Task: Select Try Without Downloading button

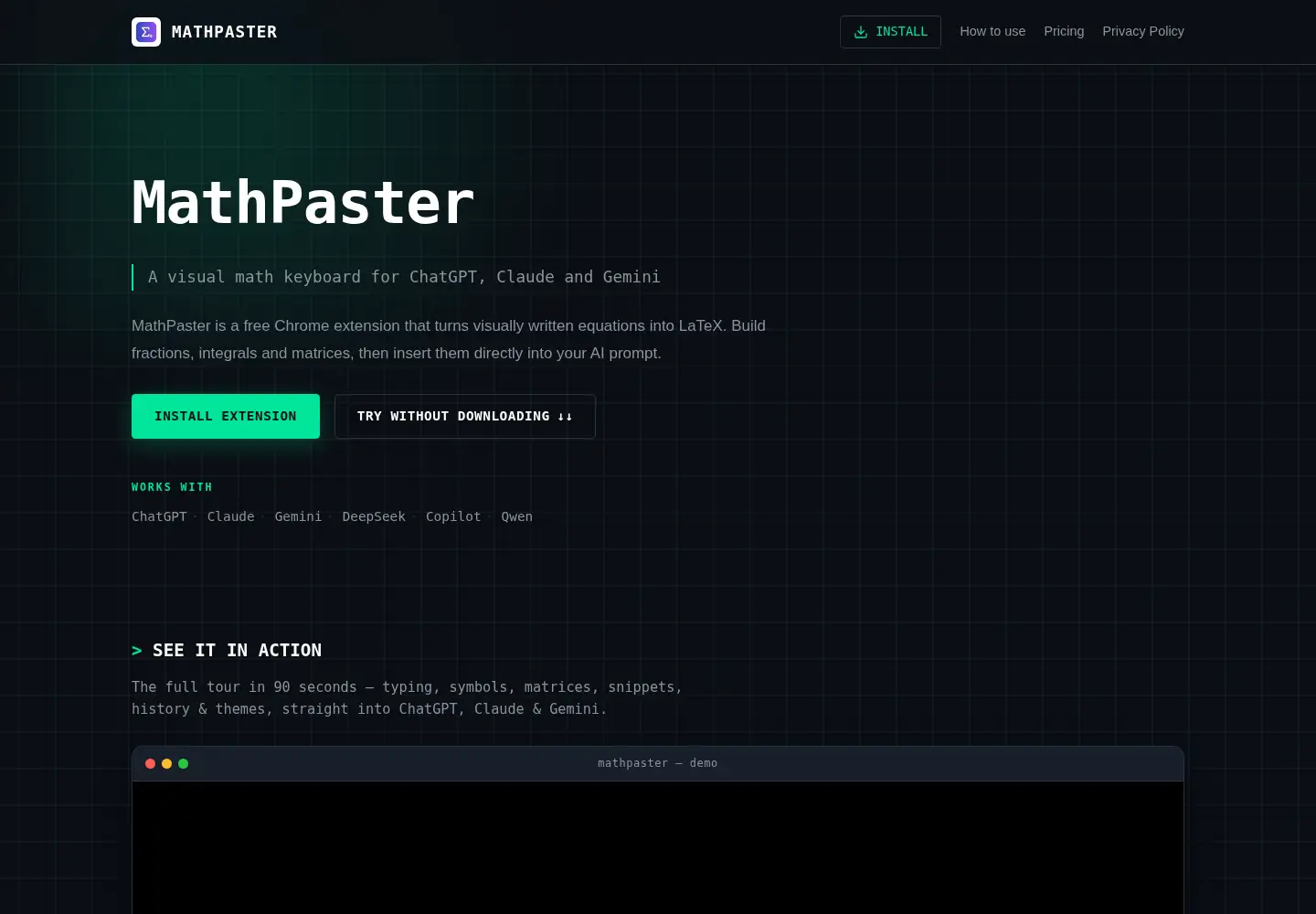Action: coord(465,416)
